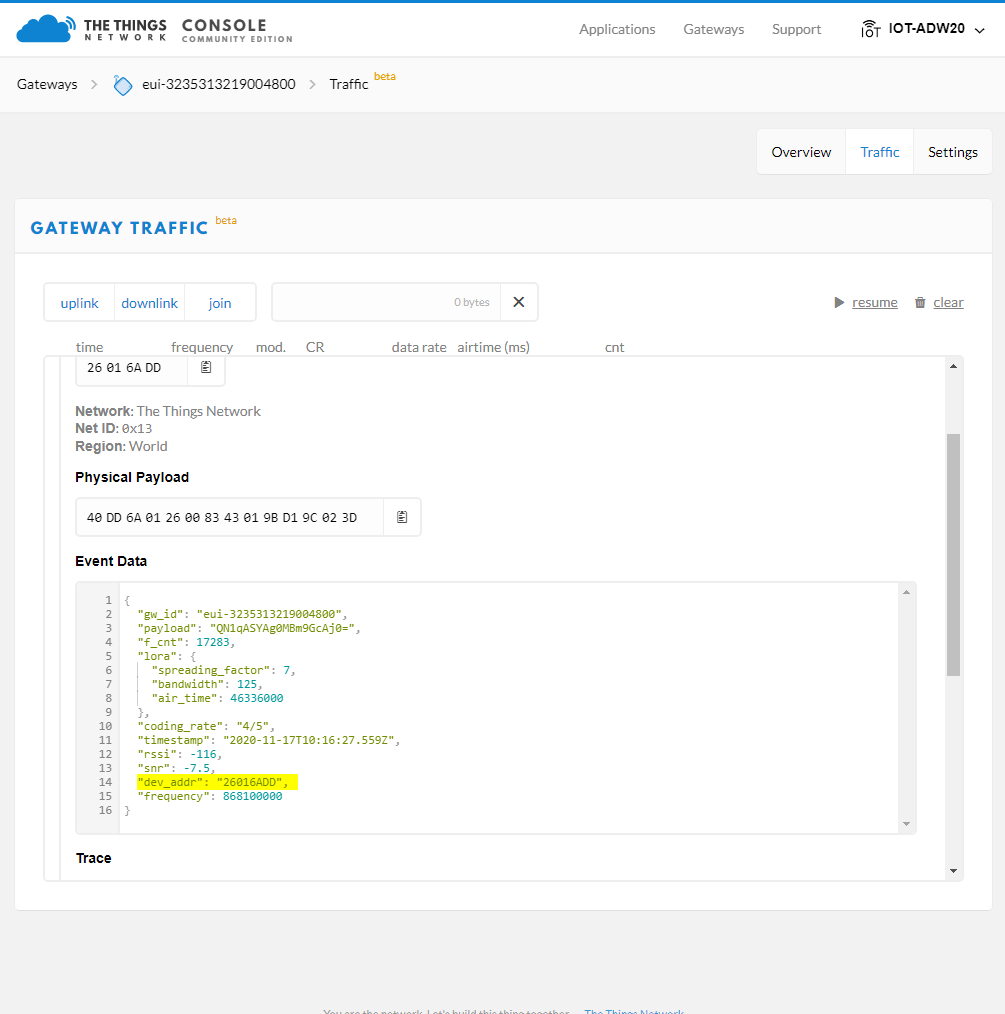Click the "spreading_factor": 7 line
This screenshot has width=1005, height=1014.
[x=223, y=670]
